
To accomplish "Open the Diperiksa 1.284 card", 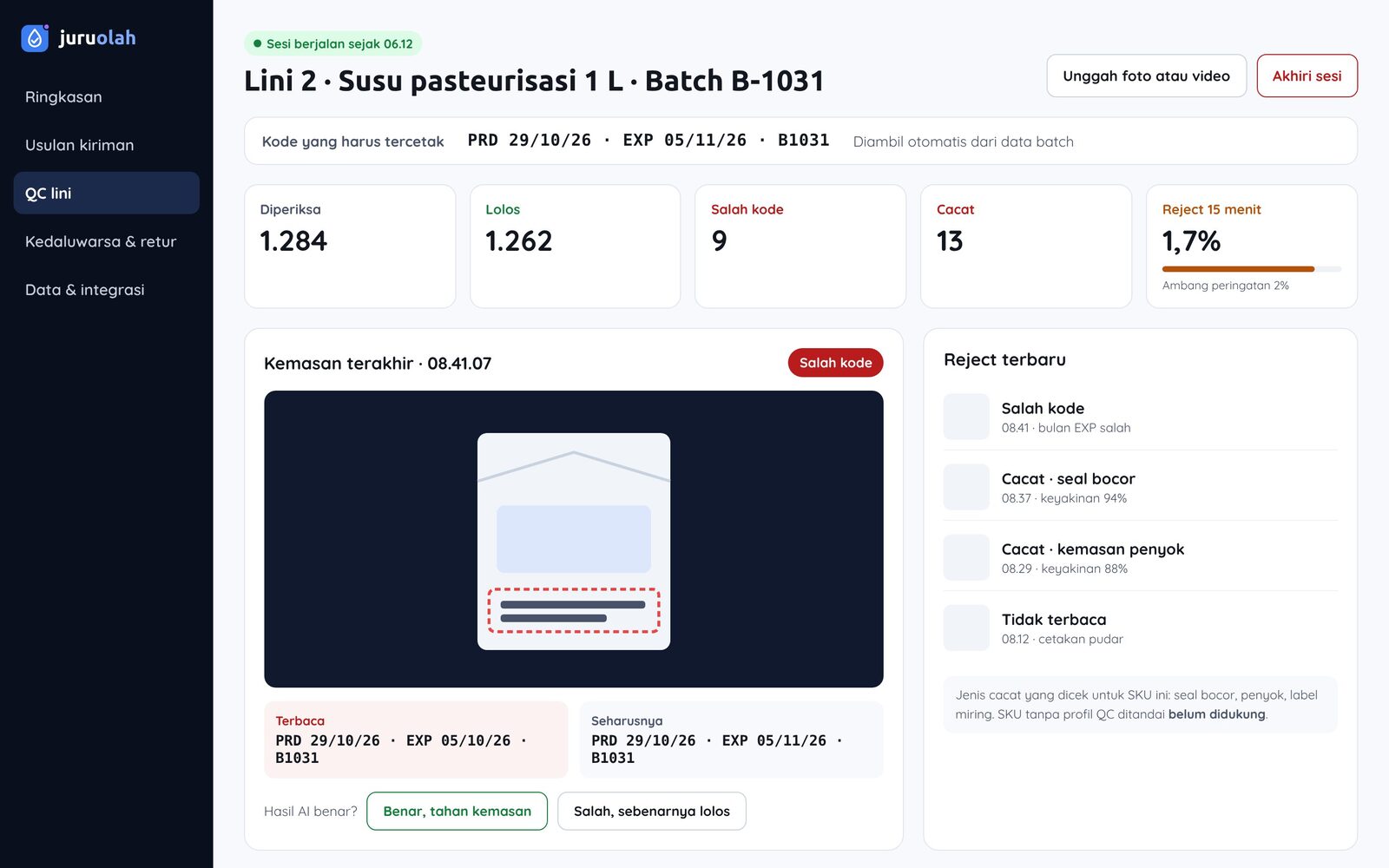I will coord(350,247).
